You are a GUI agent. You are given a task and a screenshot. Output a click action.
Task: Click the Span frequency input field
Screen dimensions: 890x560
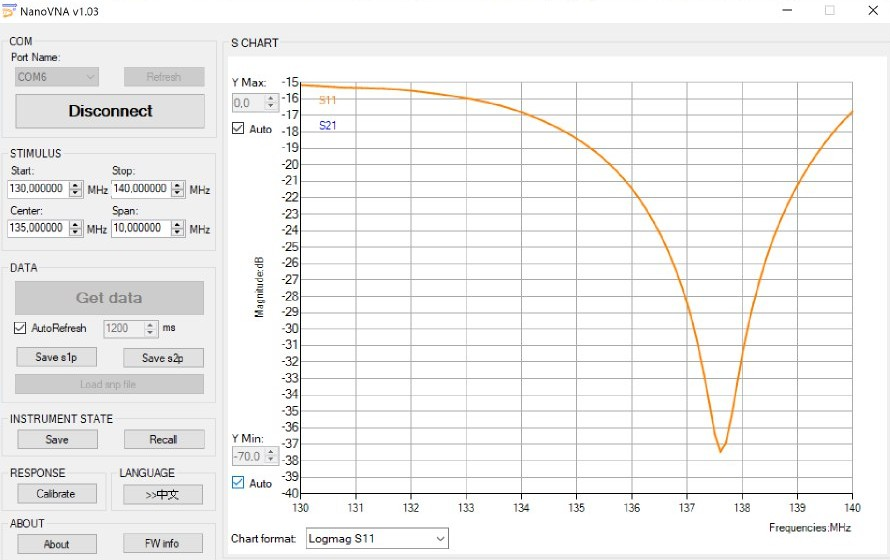point(140,228)
